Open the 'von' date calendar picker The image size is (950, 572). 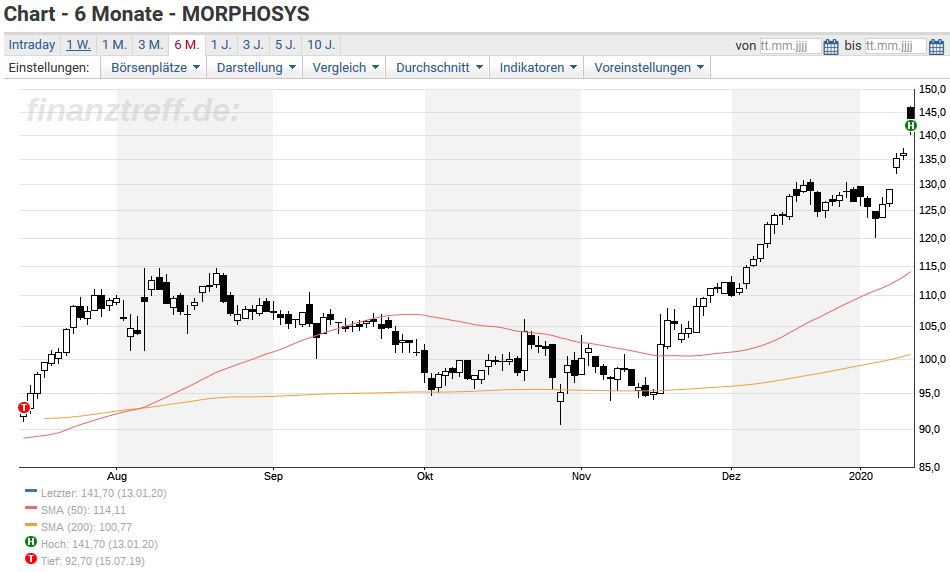(x=831, y=46)
